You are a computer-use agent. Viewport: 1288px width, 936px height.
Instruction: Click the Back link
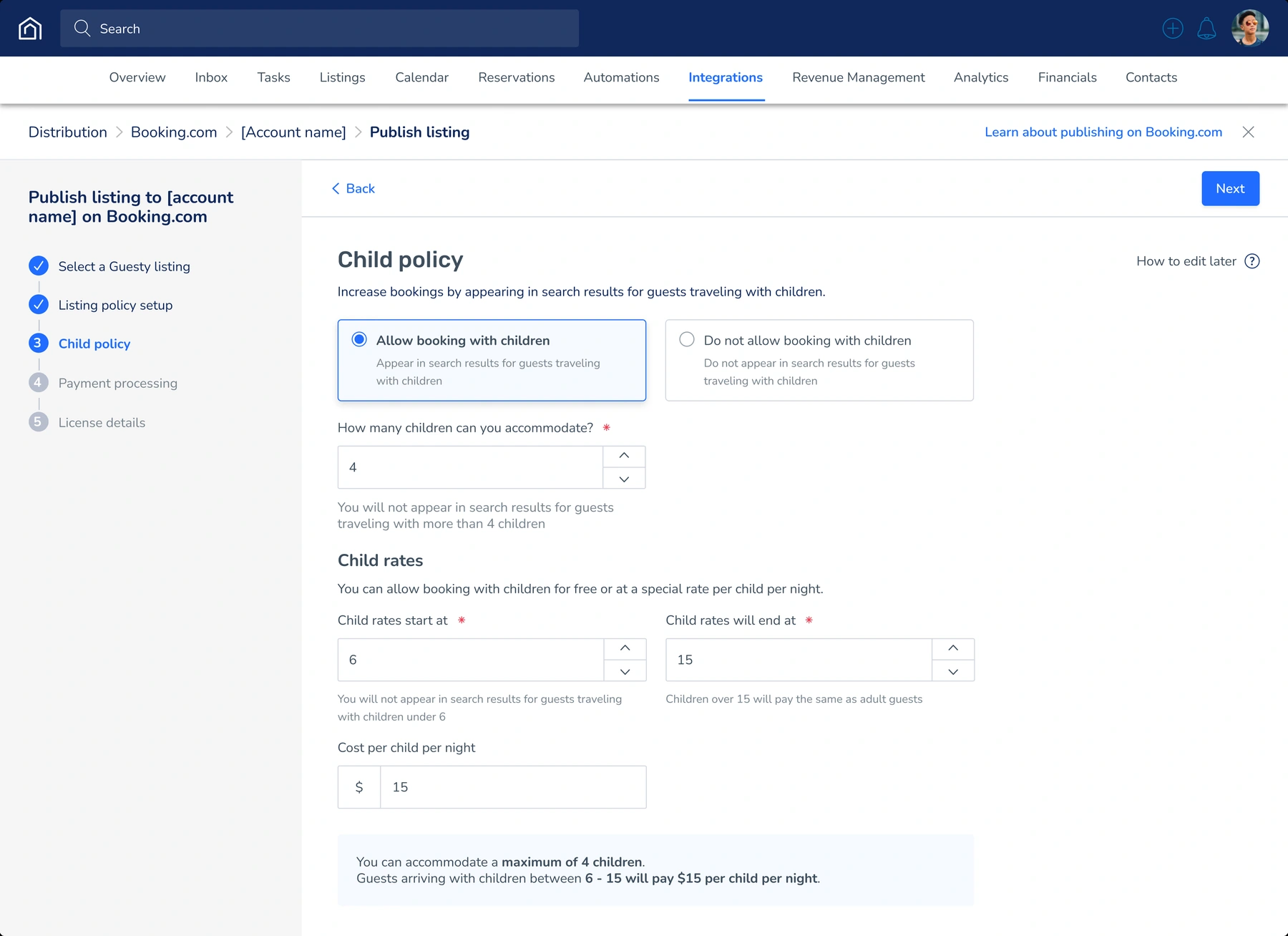tap(353, 188)
